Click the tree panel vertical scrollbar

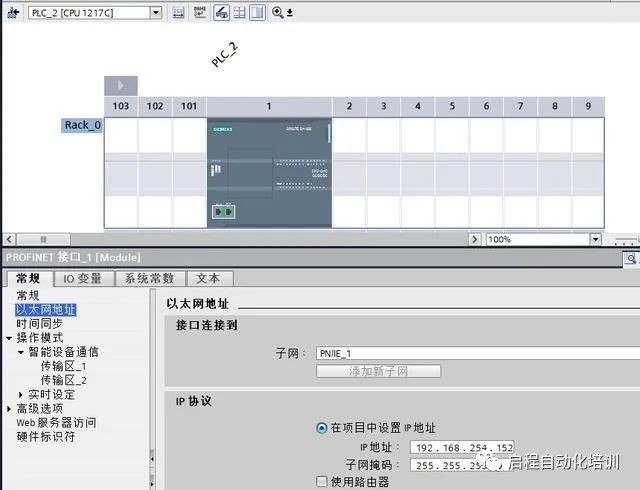click(x=153, y=389)
